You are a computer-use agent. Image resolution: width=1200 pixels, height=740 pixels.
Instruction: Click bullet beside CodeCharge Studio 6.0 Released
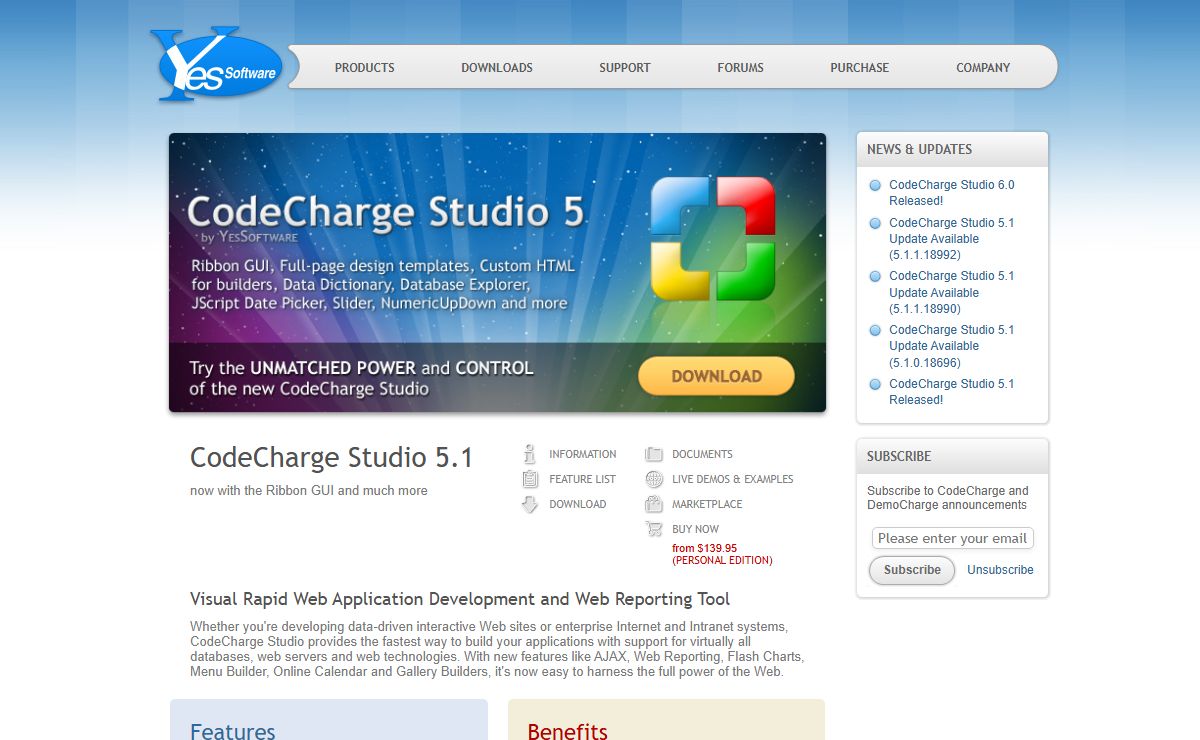(875, 185)
